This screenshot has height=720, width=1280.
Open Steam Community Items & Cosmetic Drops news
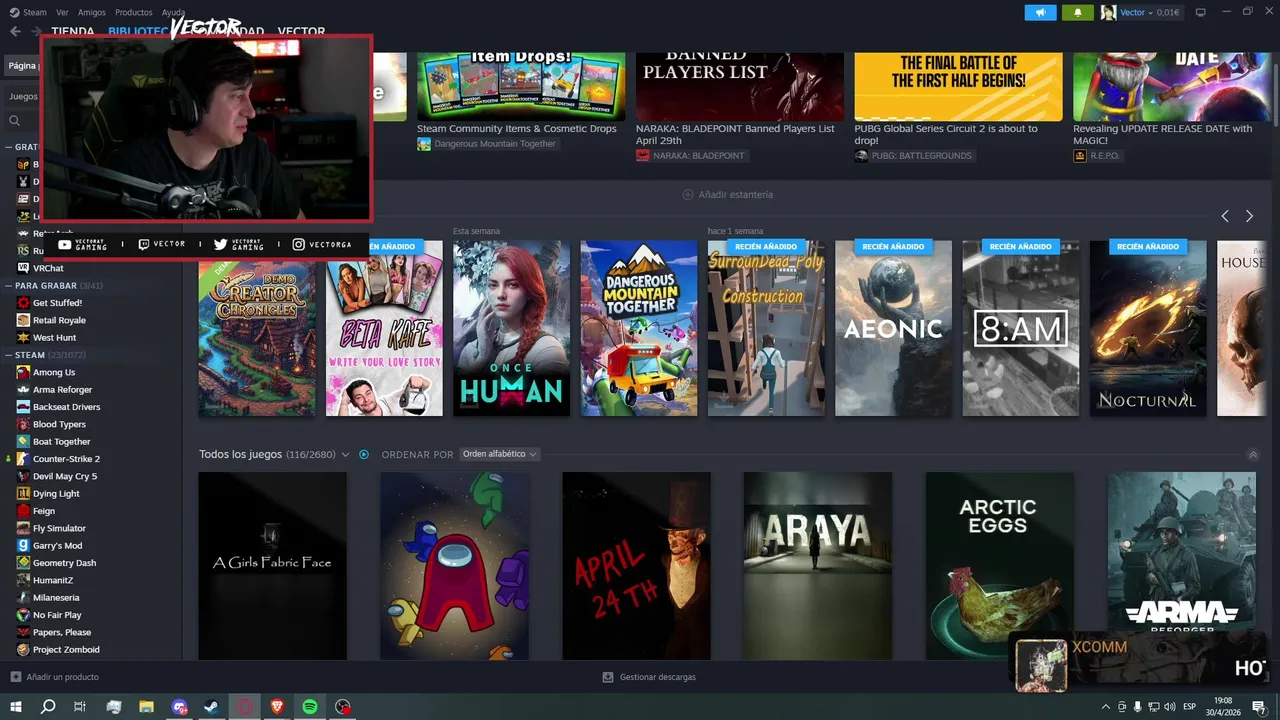[x=517, y=129]
